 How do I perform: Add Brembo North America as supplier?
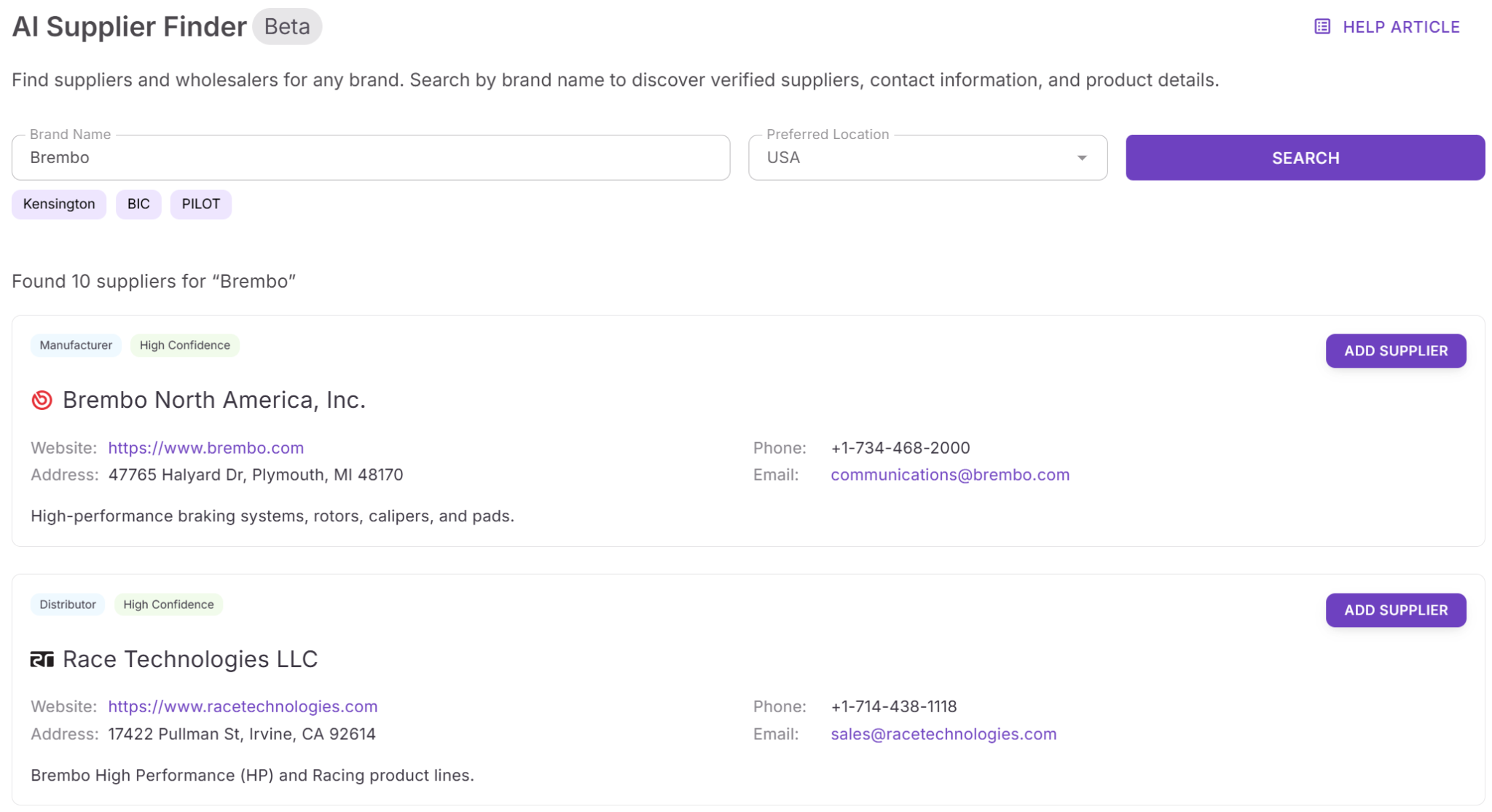(x=1396, y=350)
